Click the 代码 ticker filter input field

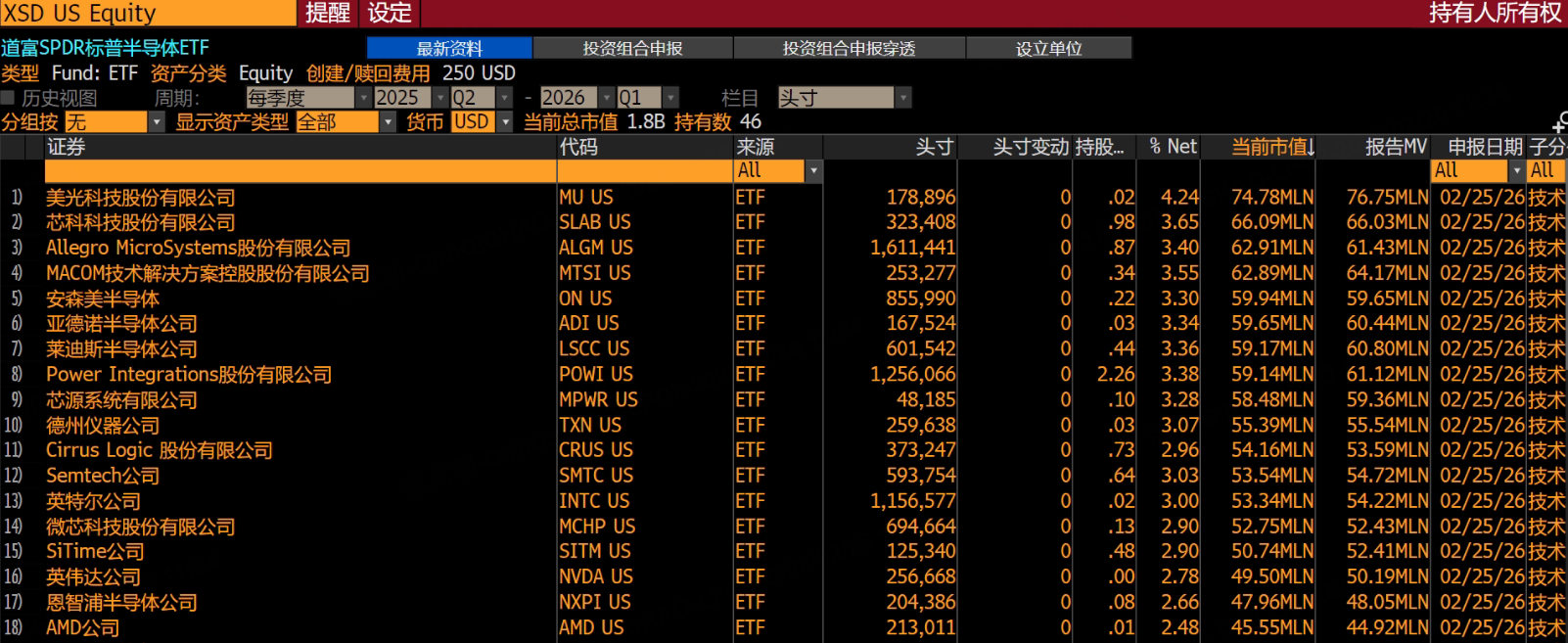pyautogui.click(x=645, y=170)
